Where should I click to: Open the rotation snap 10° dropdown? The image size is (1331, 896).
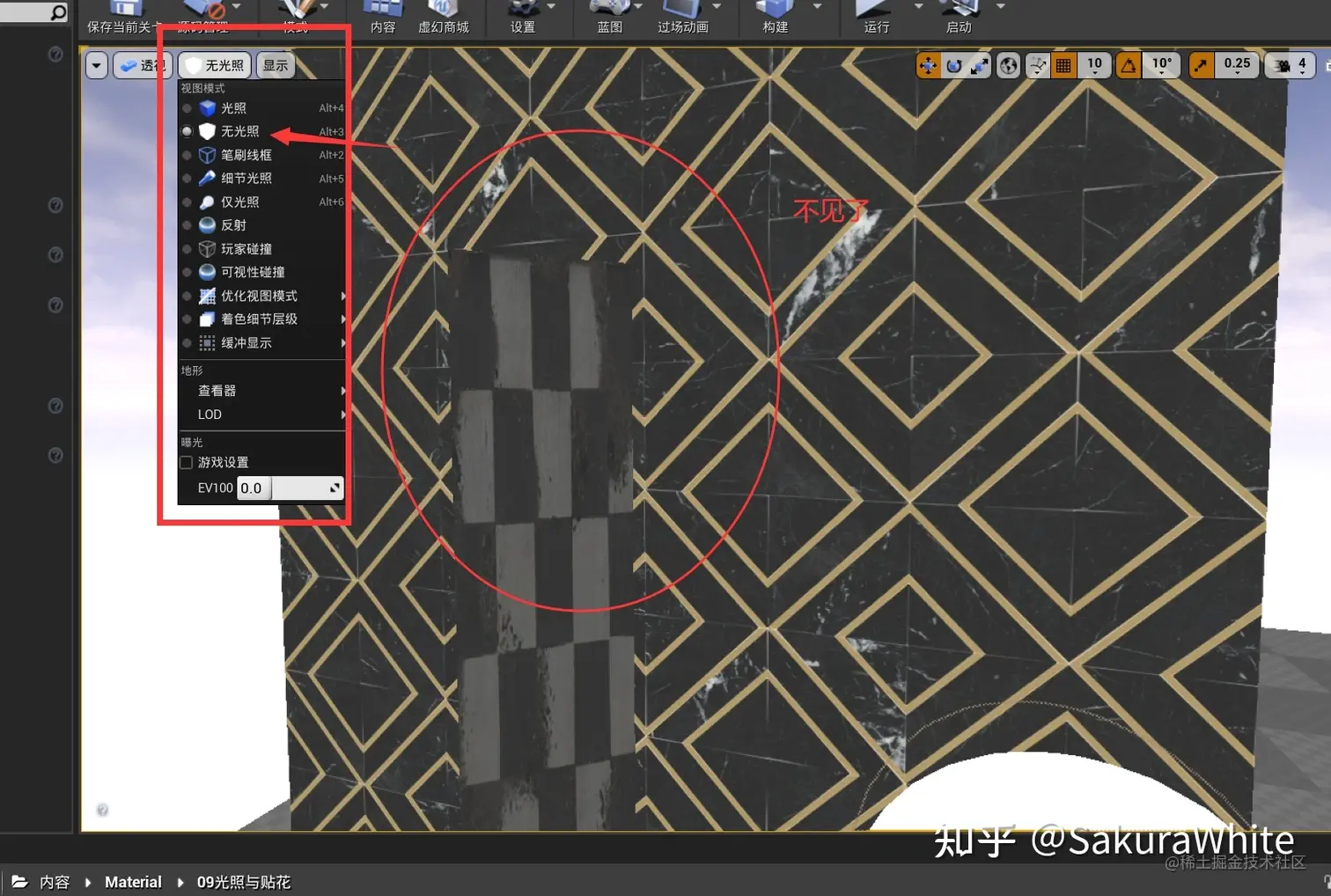[1162, 65]
